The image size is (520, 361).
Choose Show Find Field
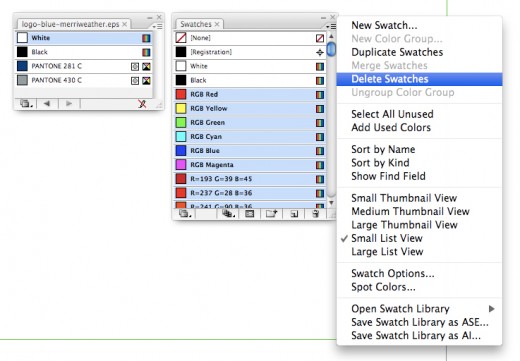[x=388, y=176]
